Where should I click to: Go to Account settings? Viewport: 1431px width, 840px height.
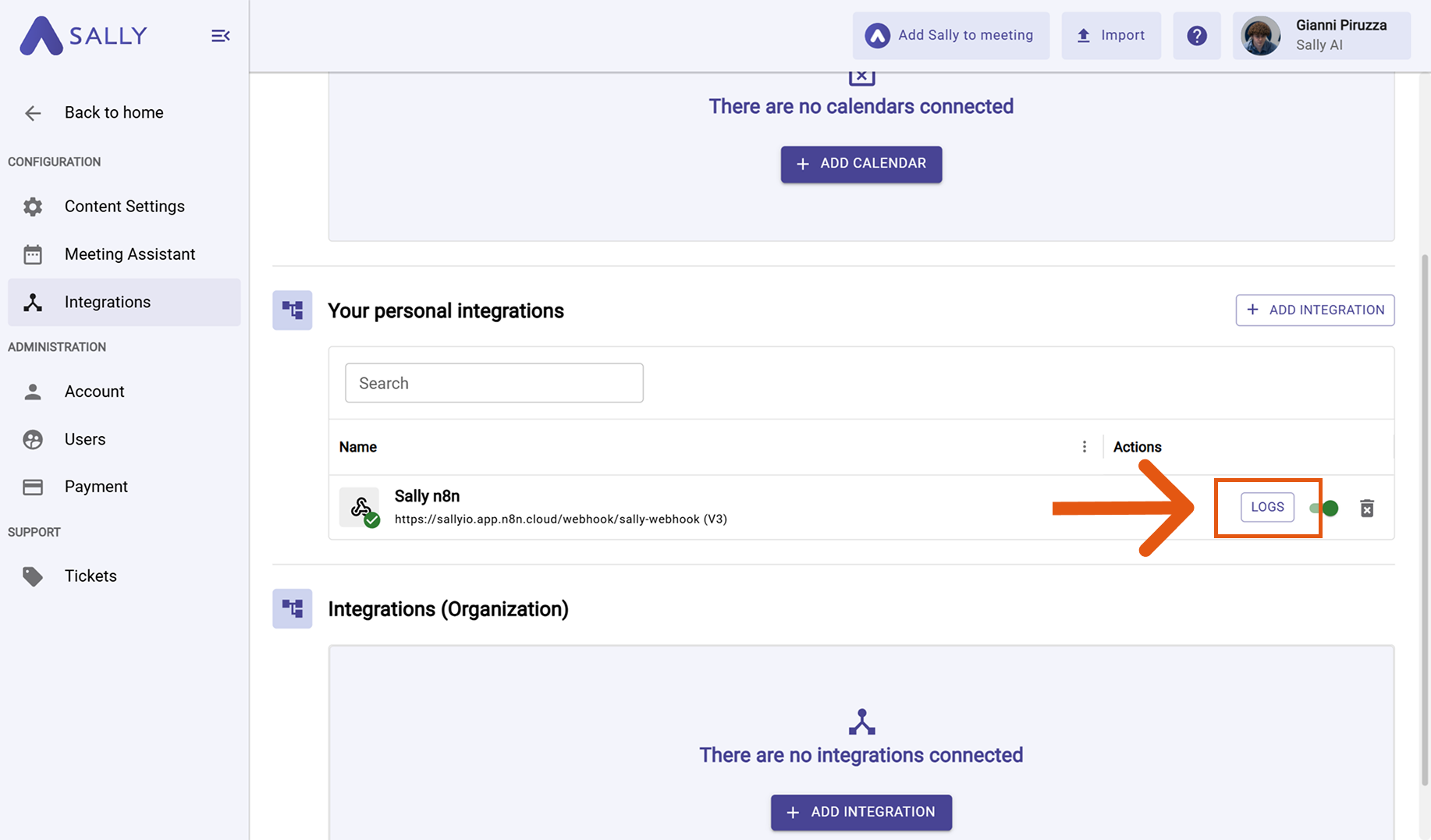pos(124,392)
